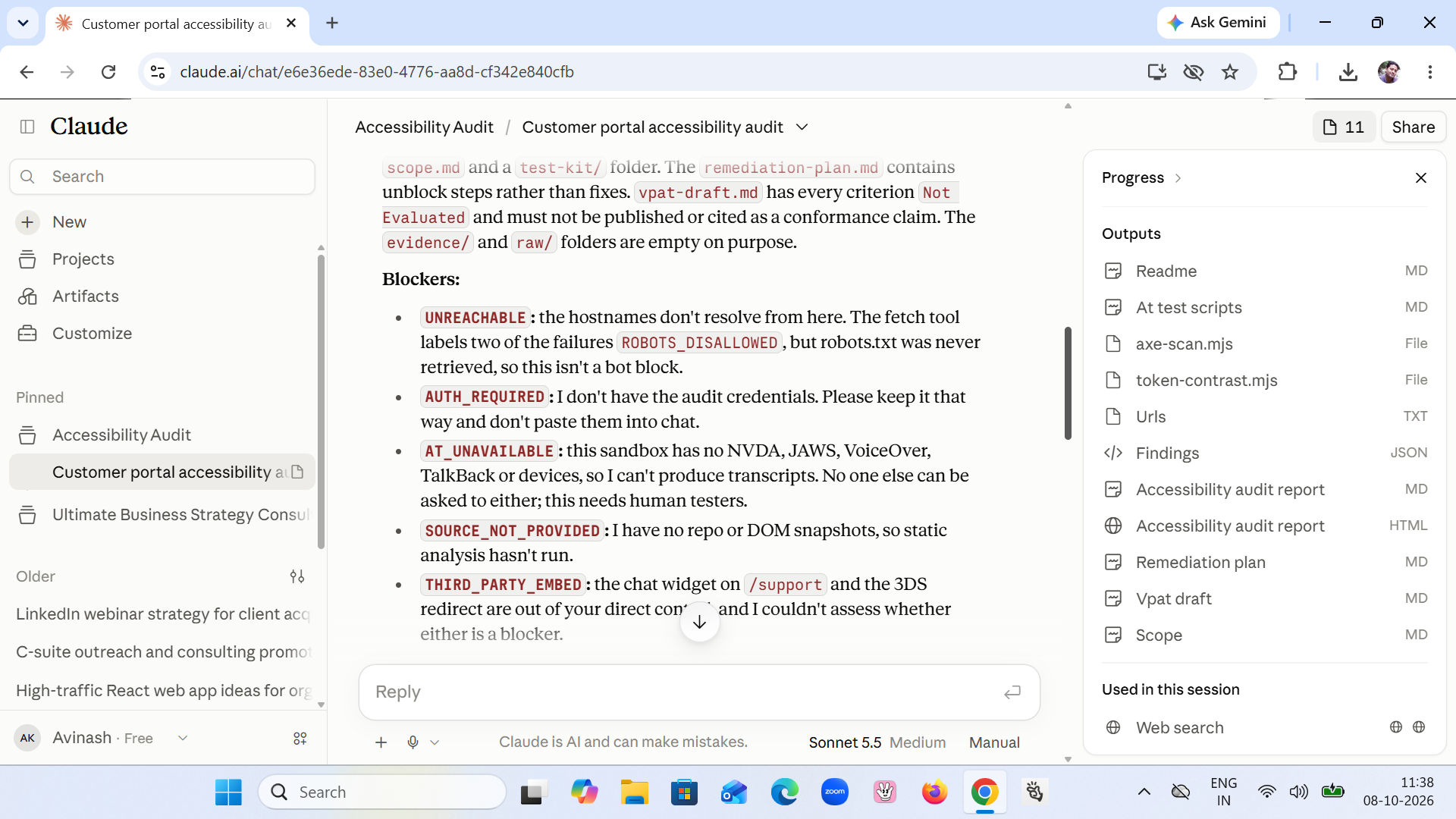Open the 11 files button
1456x819 pixels.
[1343, 127]
